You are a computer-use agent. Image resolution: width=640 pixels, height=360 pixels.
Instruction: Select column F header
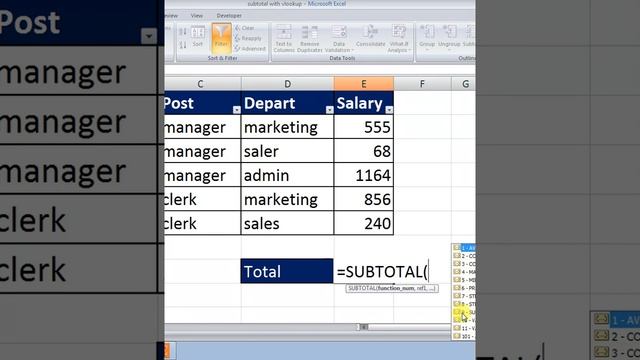point(422,84)
